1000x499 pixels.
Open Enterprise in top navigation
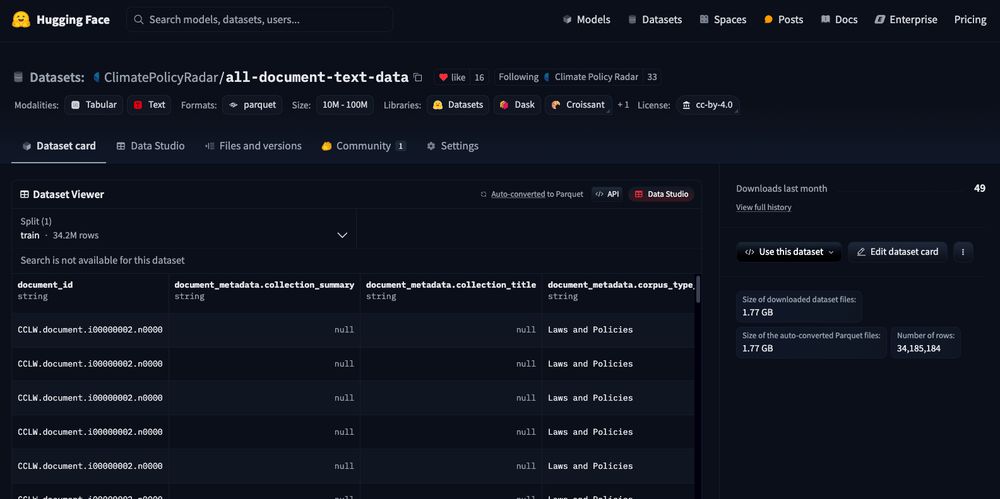[x=906, y=20]
